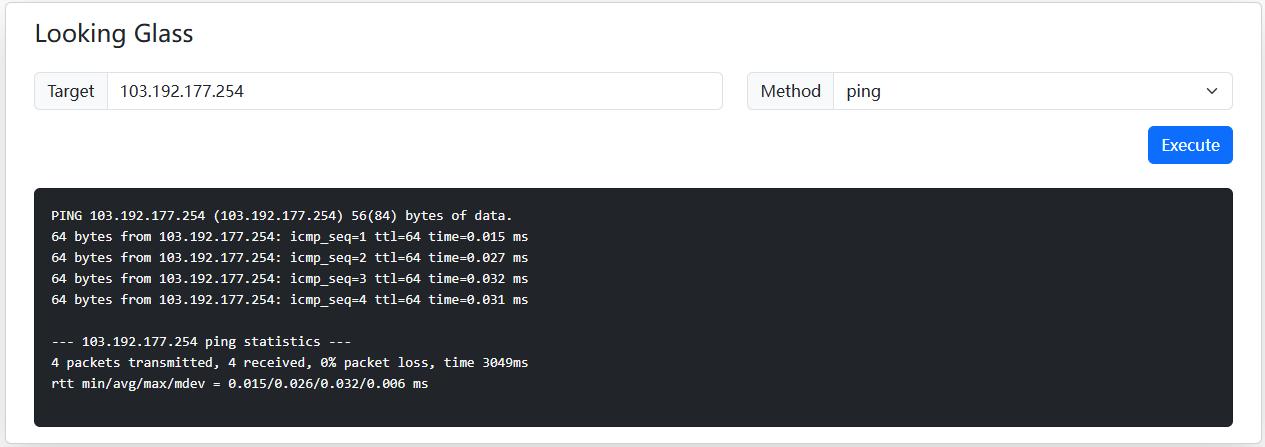The width and height of the screenshot is (1265, 447).
Task: Click the packets transmitted summary line
Action: (289, 363)
